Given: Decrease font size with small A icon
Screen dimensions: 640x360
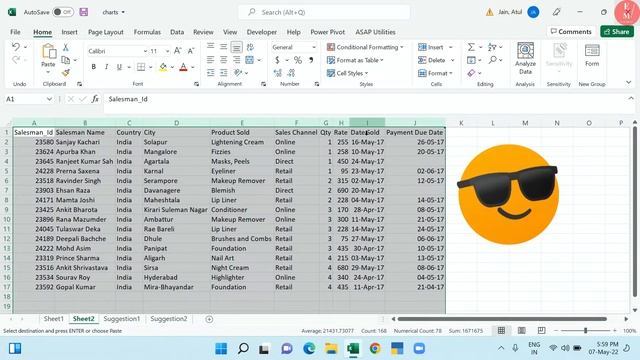Looking at the screenshot, I should click(191, 51).
